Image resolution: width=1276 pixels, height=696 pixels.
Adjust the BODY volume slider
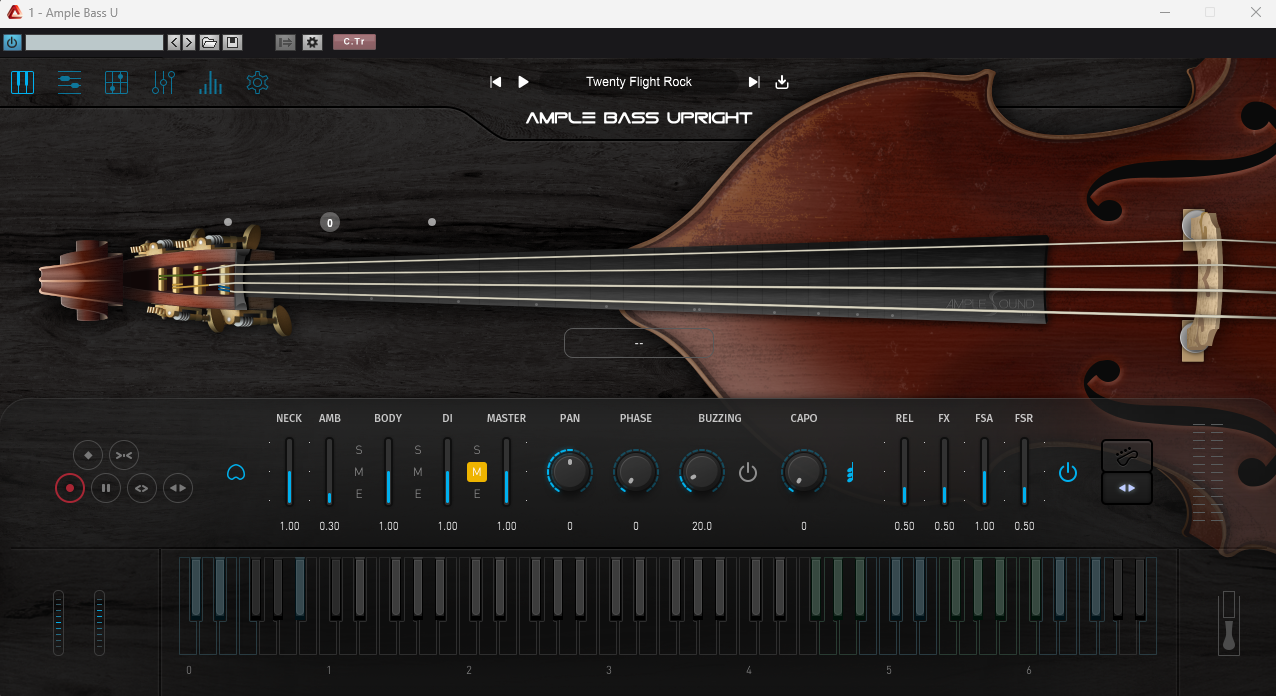coord(388,472)
